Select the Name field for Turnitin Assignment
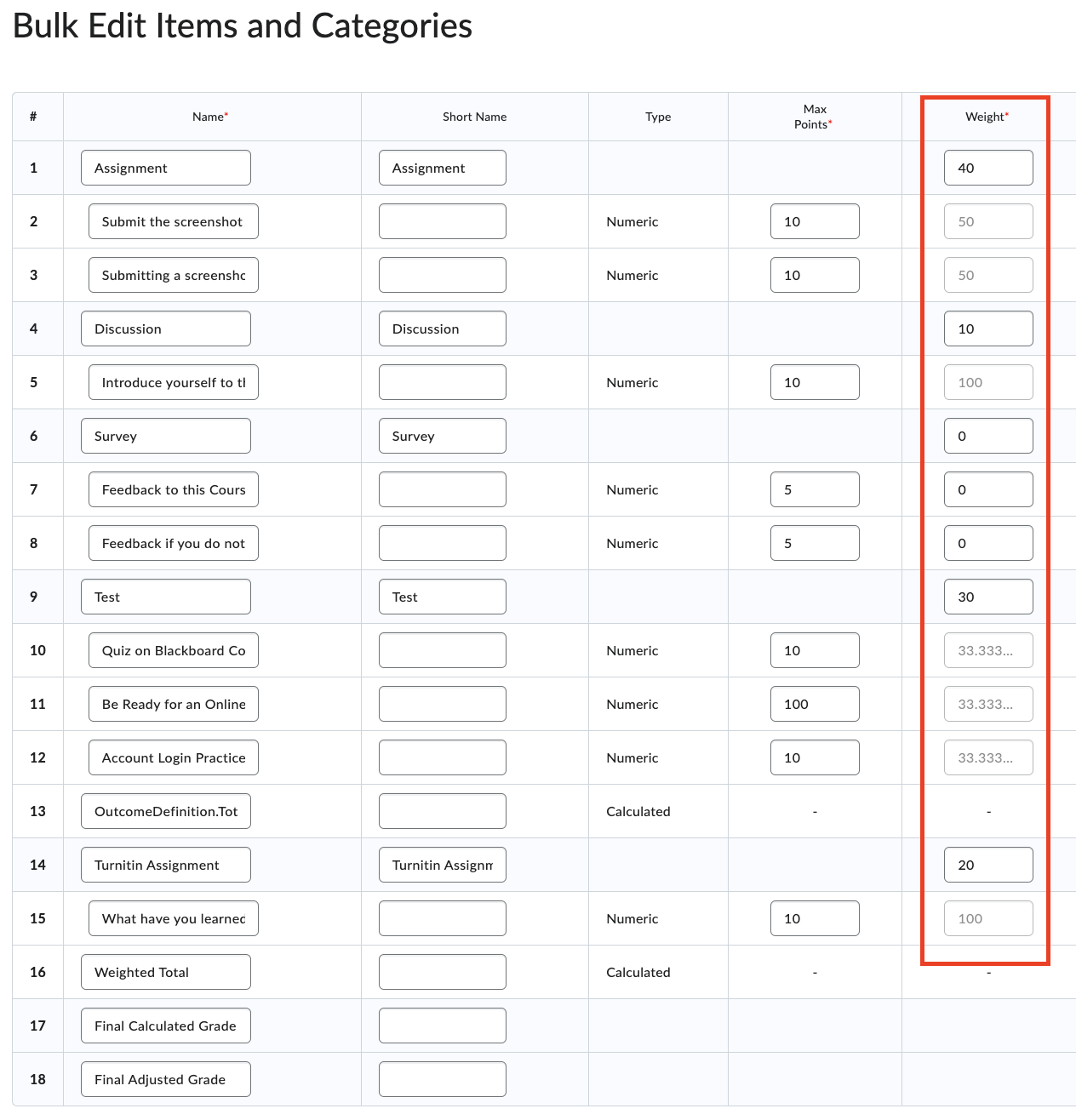The image size is (1076, 1120). pyautogui.click(x=165, y=865)
